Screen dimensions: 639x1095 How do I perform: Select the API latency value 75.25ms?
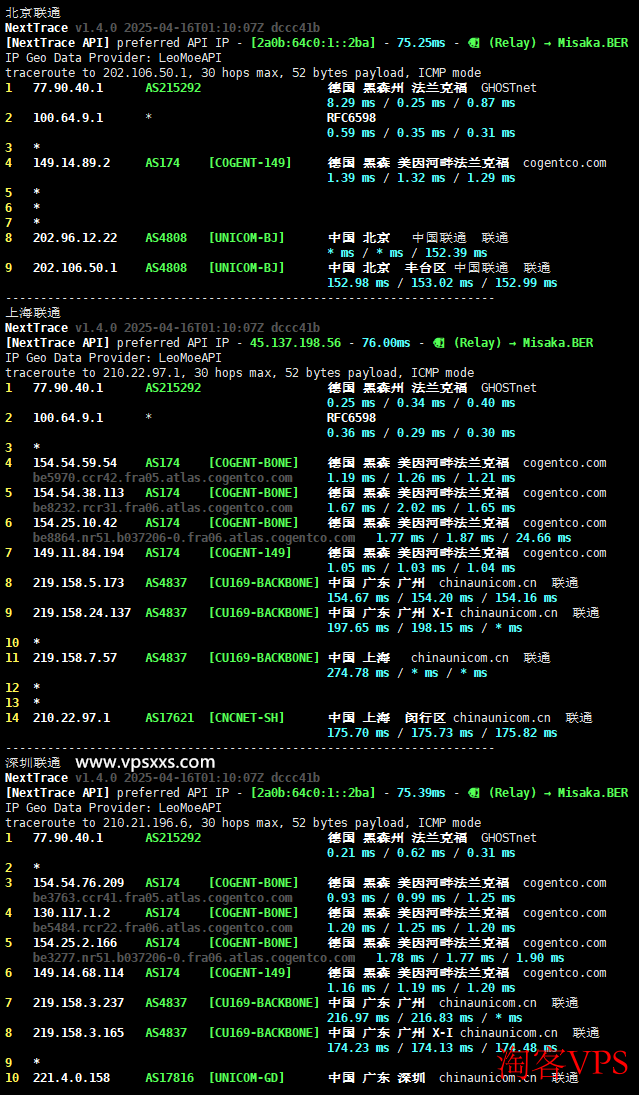point(420,43)
